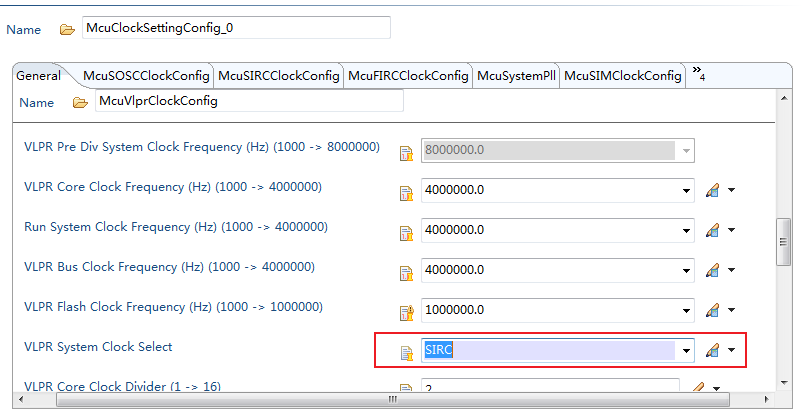Open the McuSystemPll tab
Screen dimensions: 805x419
[x=516, y=76]
